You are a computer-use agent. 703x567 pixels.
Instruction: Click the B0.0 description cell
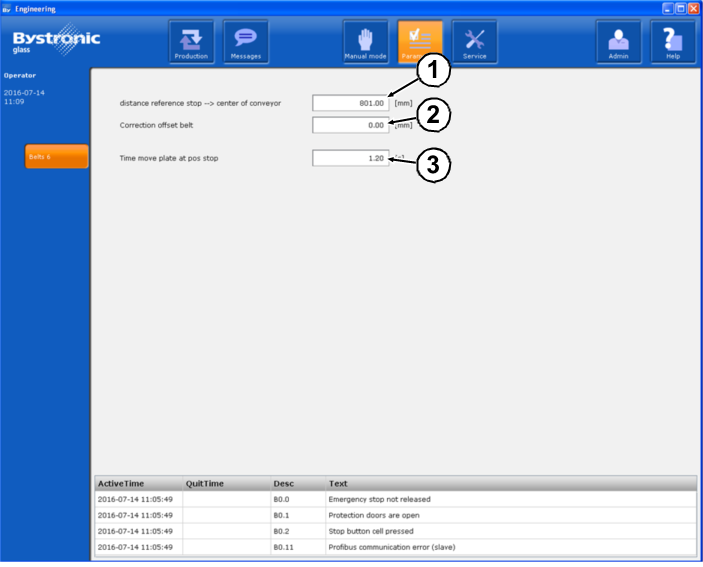298,499
